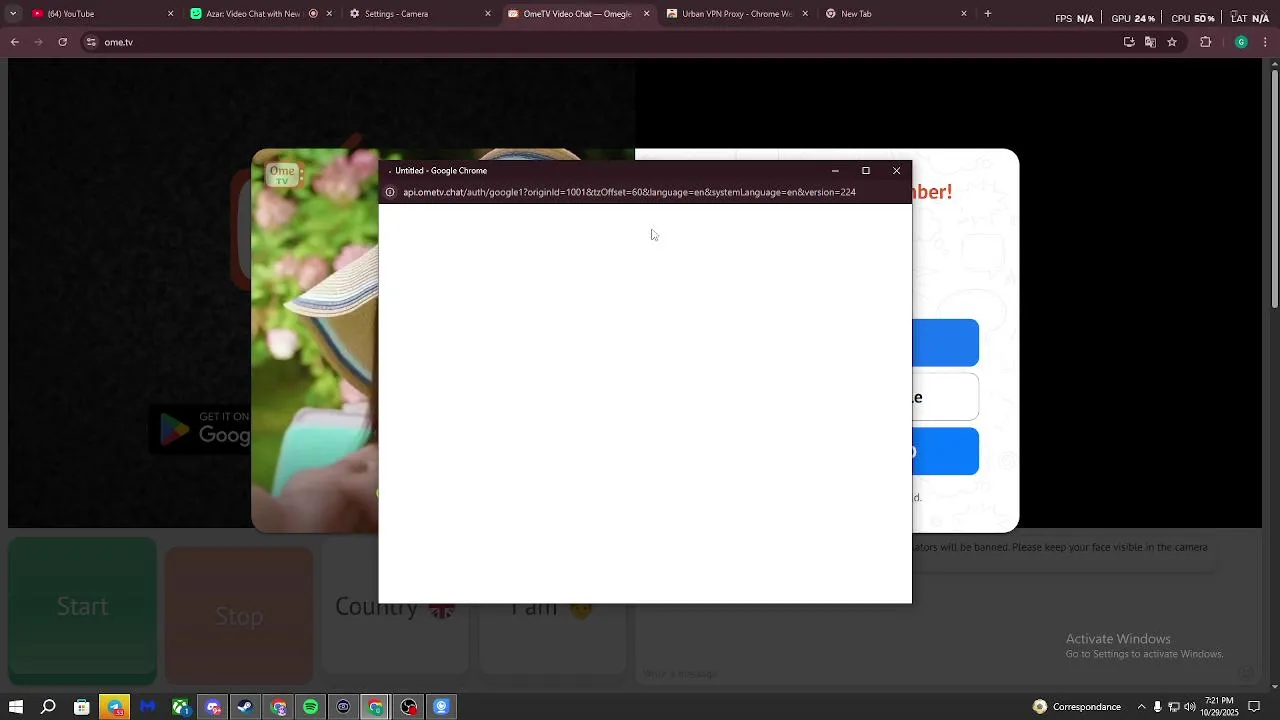Click the Get it on Google Play badge
The height and width of the screenshot is (720, 1280).
pyautogui.click(x=202, y=429)
